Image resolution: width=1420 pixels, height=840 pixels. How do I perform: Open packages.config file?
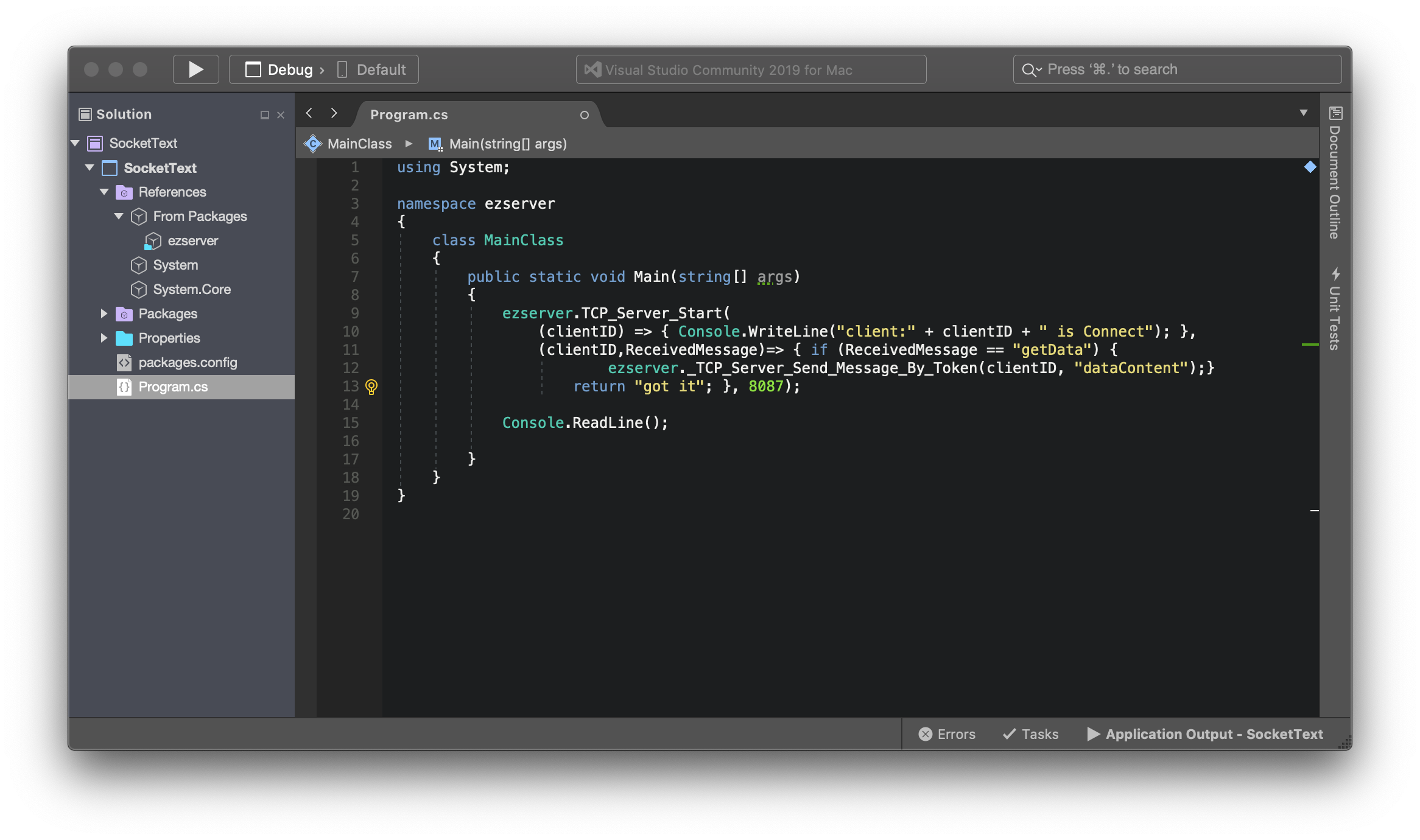[x=188, y=362]
